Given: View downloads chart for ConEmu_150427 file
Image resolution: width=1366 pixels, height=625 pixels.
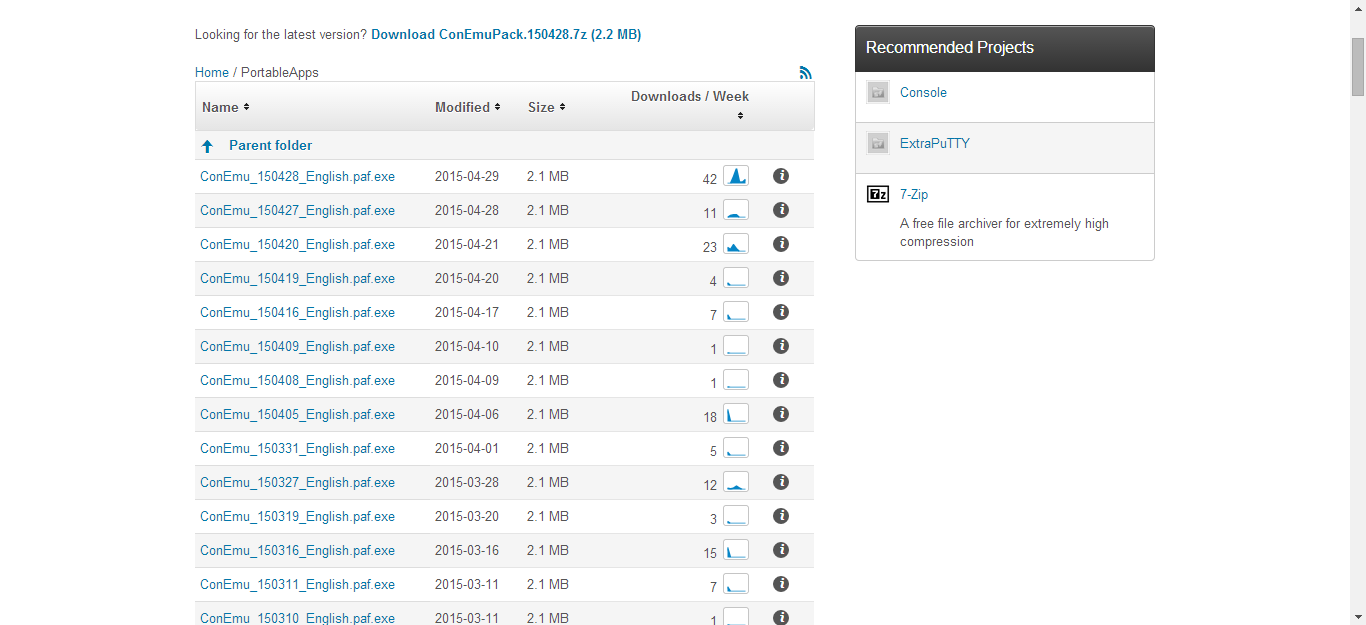Looking at the screenshot, I should 736,210.
